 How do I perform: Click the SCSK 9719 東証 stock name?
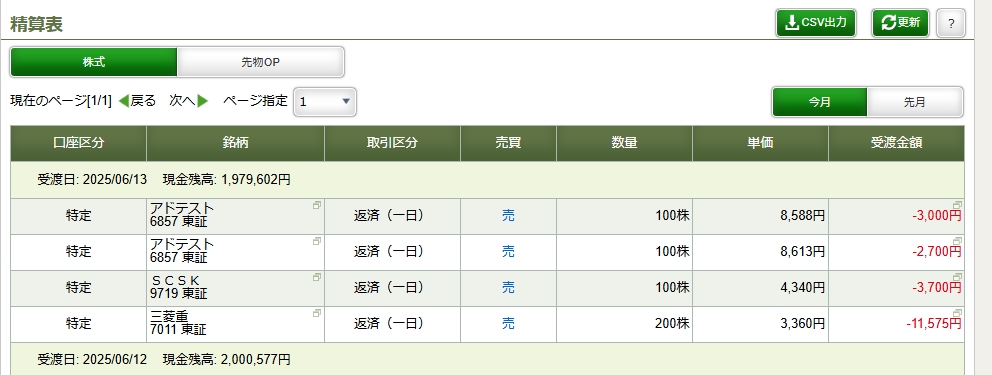[x=178, y=288]
